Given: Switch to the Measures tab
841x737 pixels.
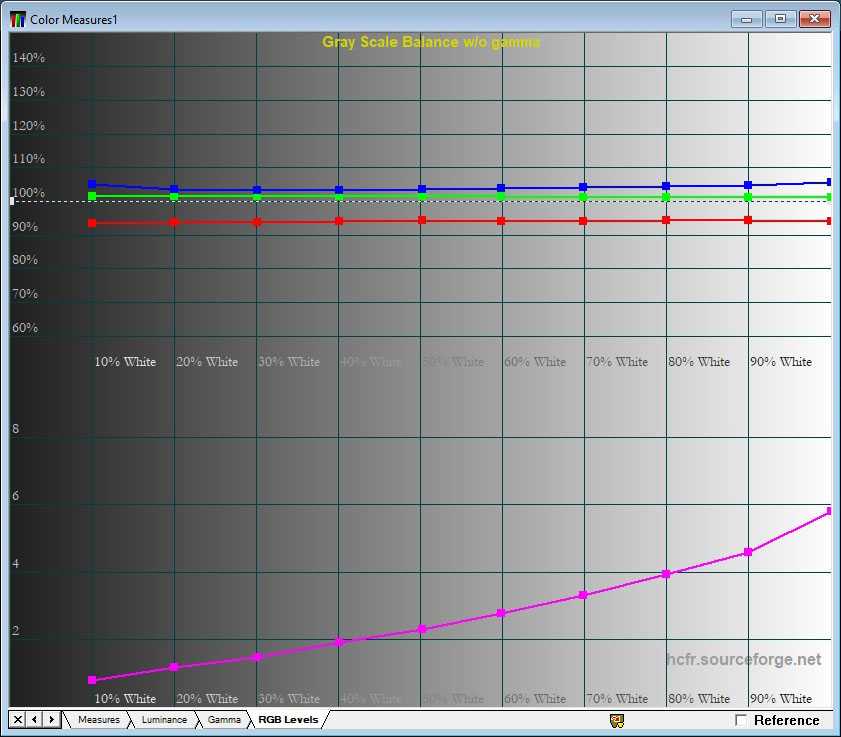Looking at the screenshot, I should coord(98,720).
